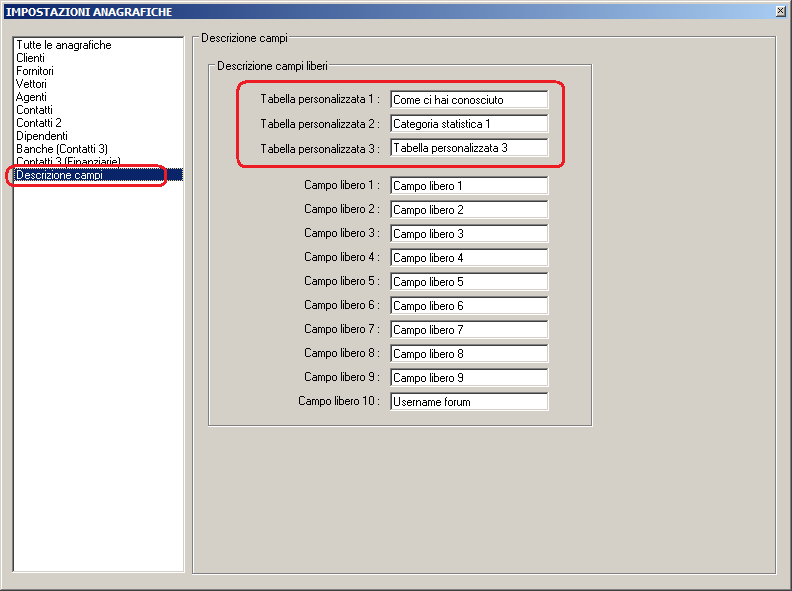Select highlighted 'Descrizione campi' entry
The width and height of the screenshot is (792, 591).
(x=98, y=175)
